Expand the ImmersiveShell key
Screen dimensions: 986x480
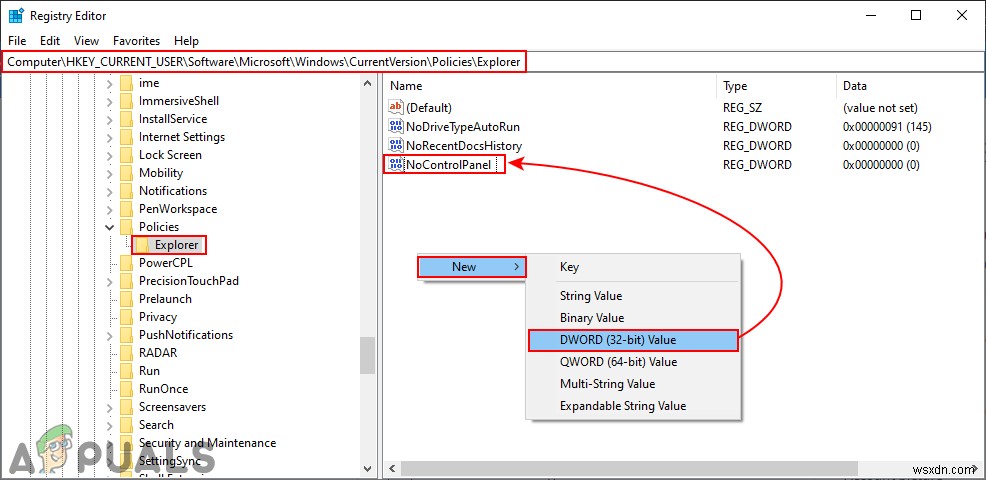click(110, 101)
